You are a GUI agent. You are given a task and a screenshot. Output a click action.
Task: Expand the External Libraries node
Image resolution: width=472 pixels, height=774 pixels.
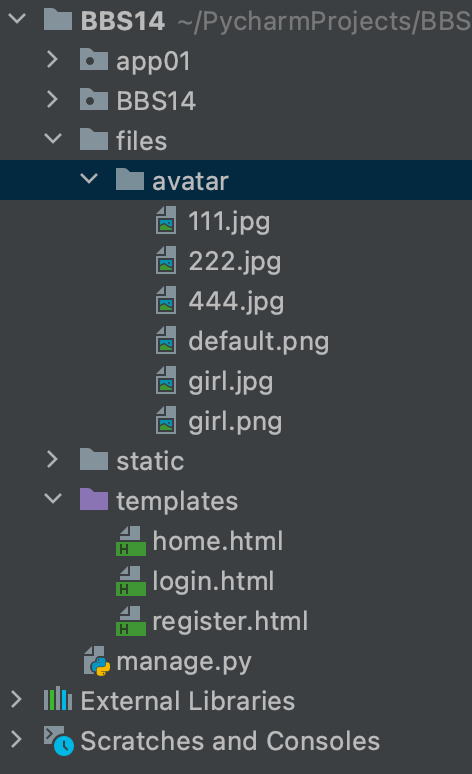click(x=16, y=699)
